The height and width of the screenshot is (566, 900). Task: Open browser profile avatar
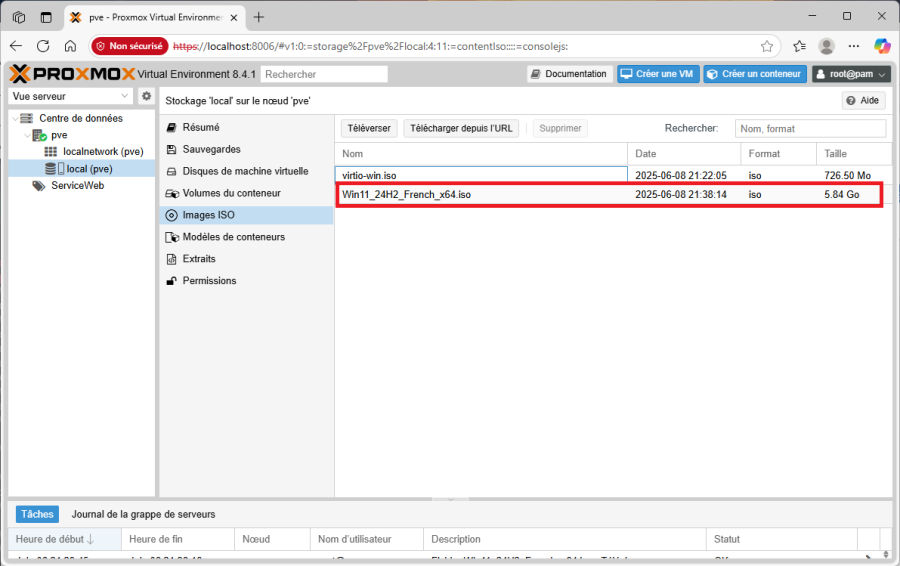coord(827,46)
